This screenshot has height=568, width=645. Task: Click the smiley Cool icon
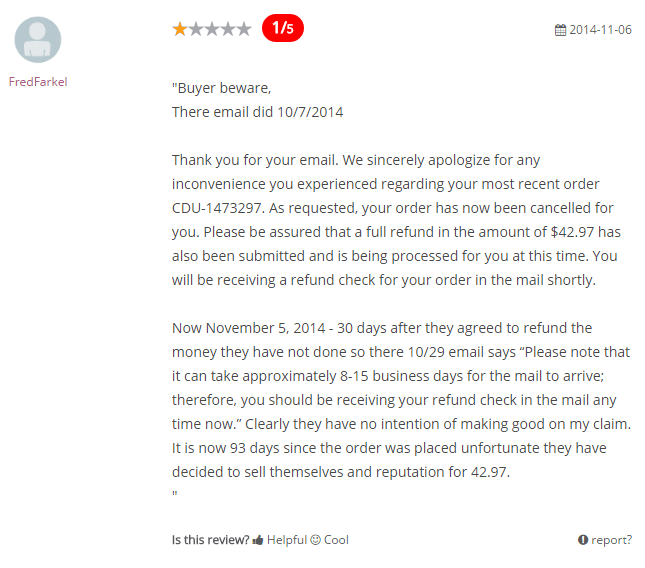point(316,540)
